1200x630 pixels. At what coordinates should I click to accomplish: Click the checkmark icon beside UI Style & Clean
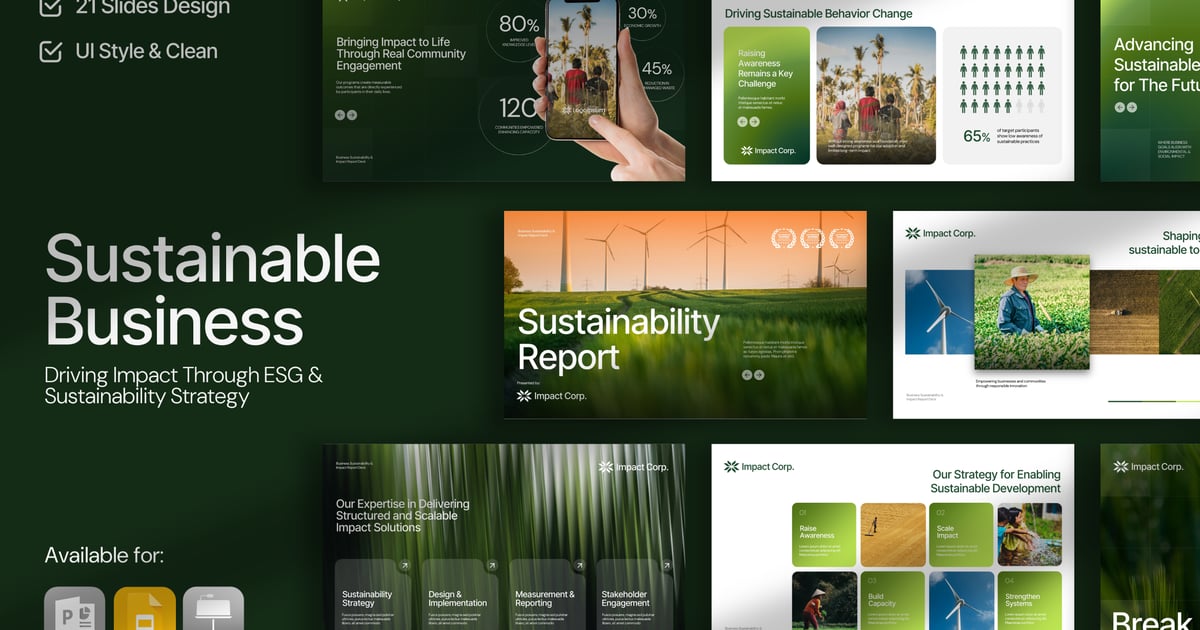coord(51,51)
